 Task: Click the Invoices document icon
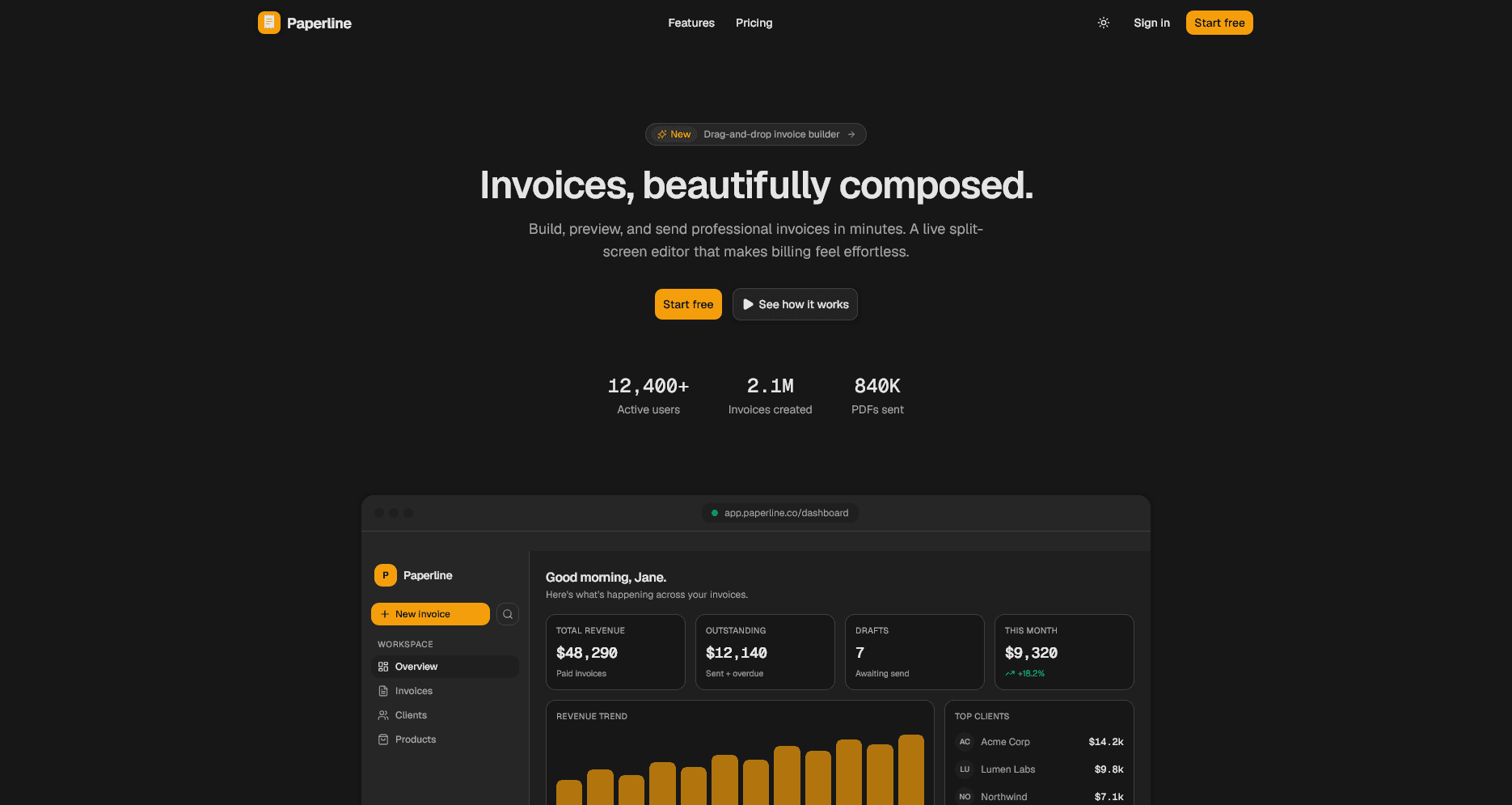click(x=383, y=691)
